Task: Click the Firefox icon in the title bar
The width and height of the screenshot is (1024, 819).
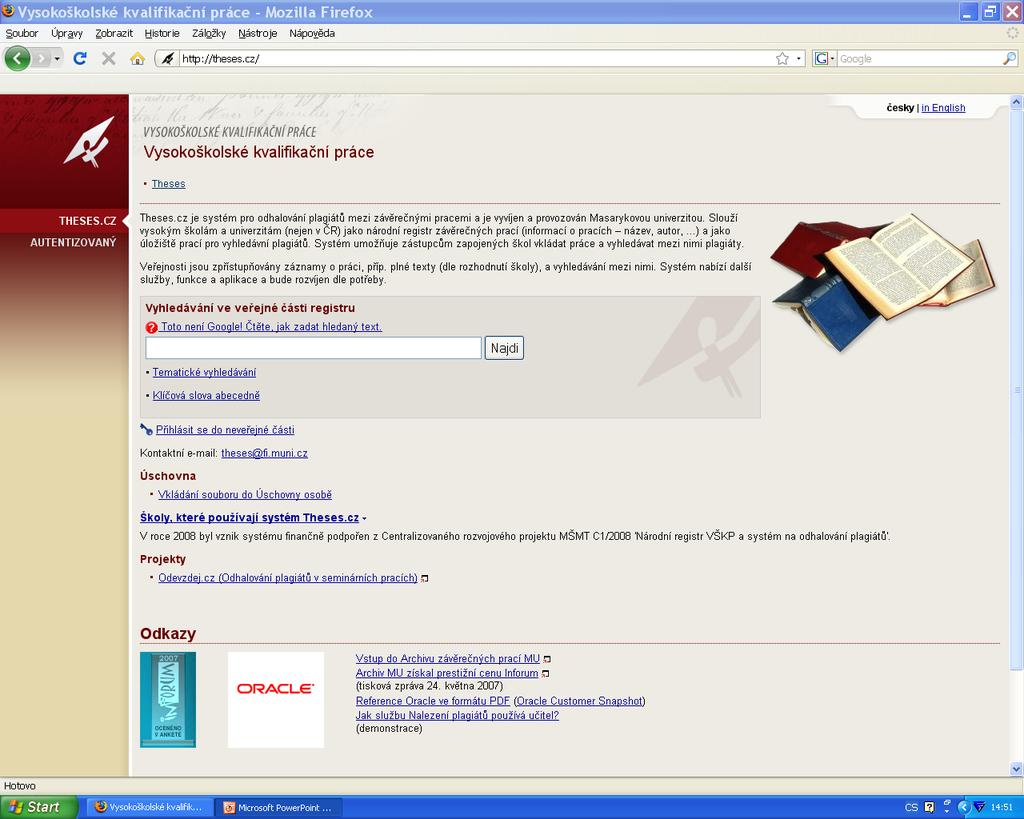Action: [x=8, y=11]
